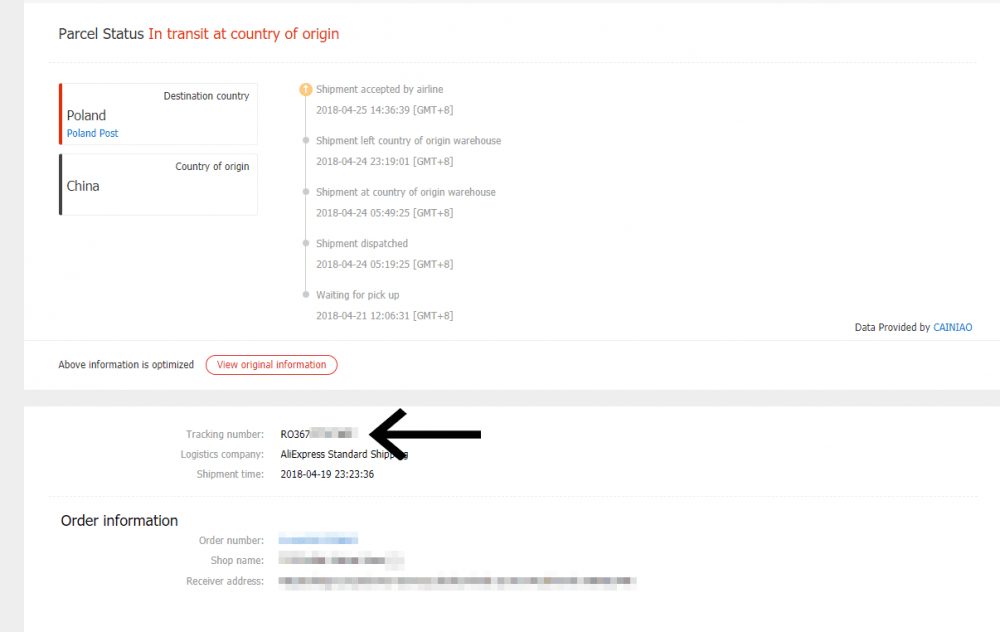
Task: Click the blurred receiver address value
Action: [x=457, y=581]
